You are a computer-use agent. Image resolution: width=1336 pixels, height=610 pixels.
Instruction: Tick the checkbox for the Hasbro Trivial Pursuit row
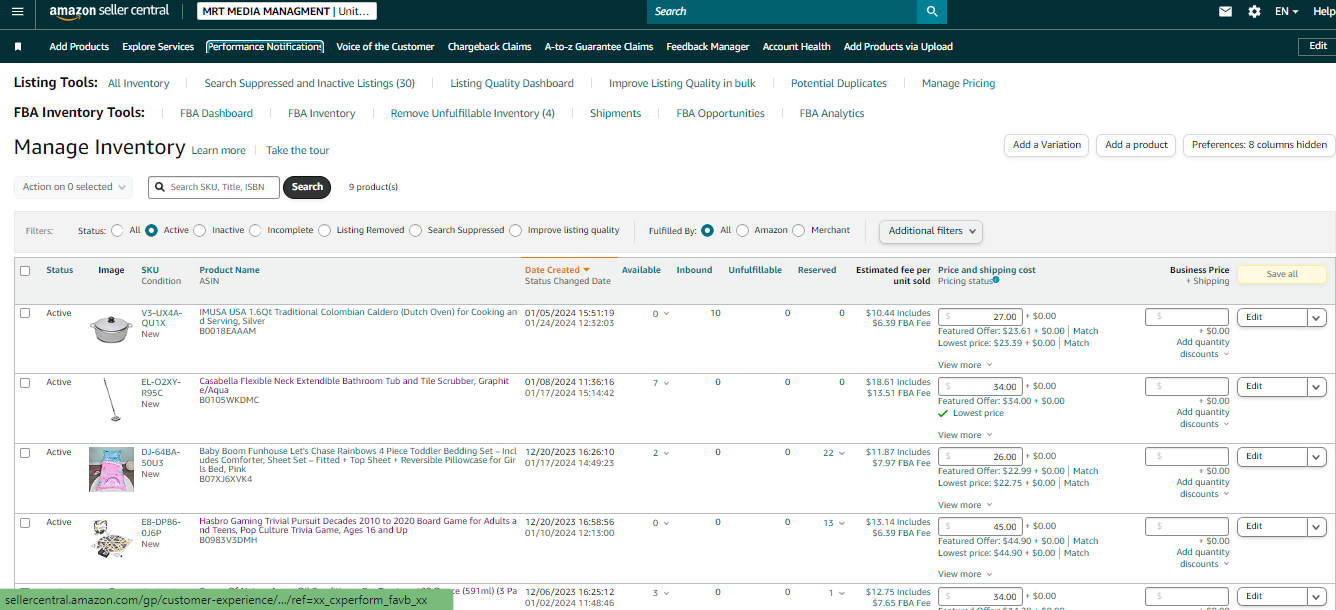pyautogui.click(x=25, y=522)
